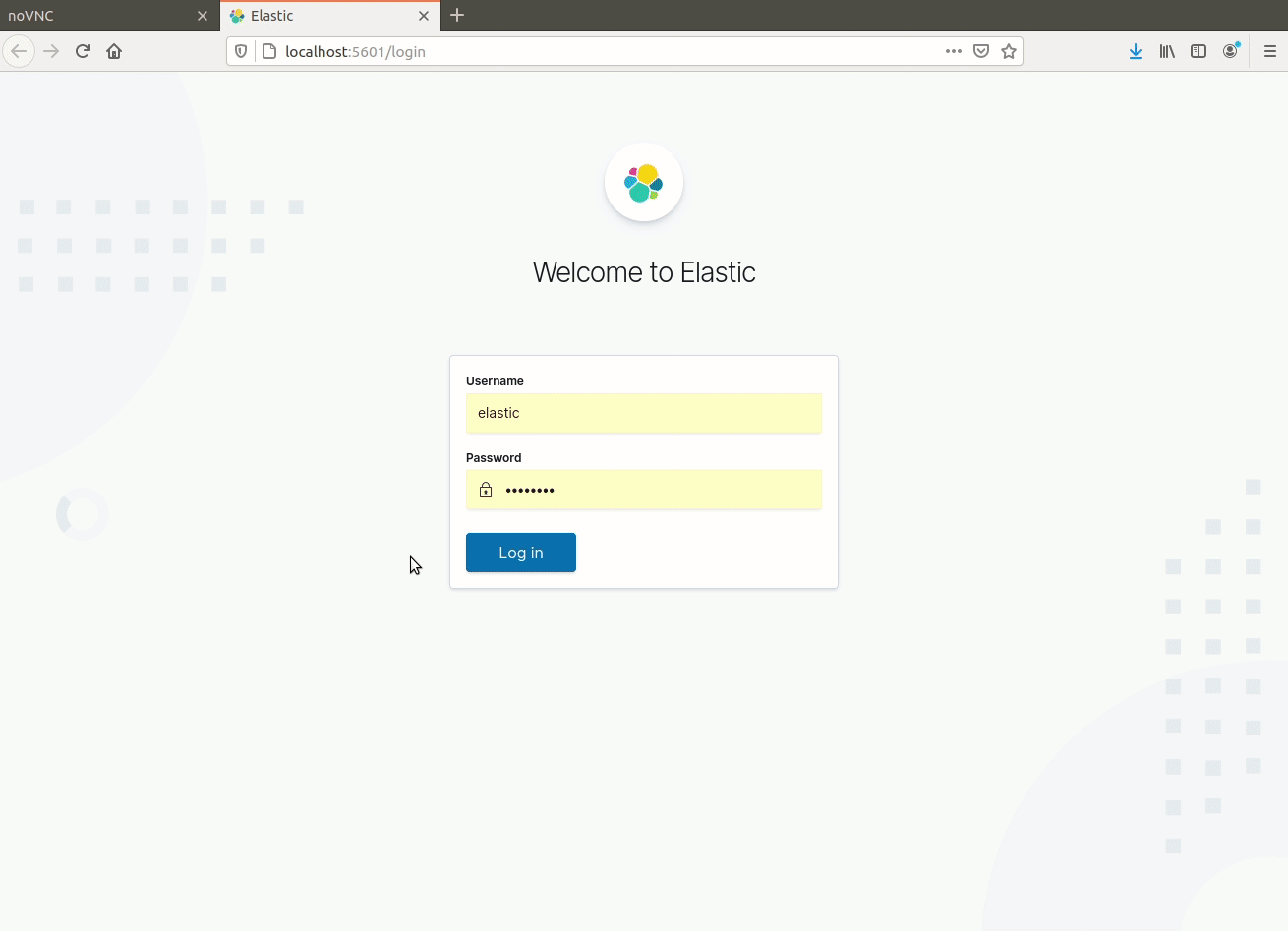Click the tracking protection shield icon

pyautogui.click(x=241, y=51)
